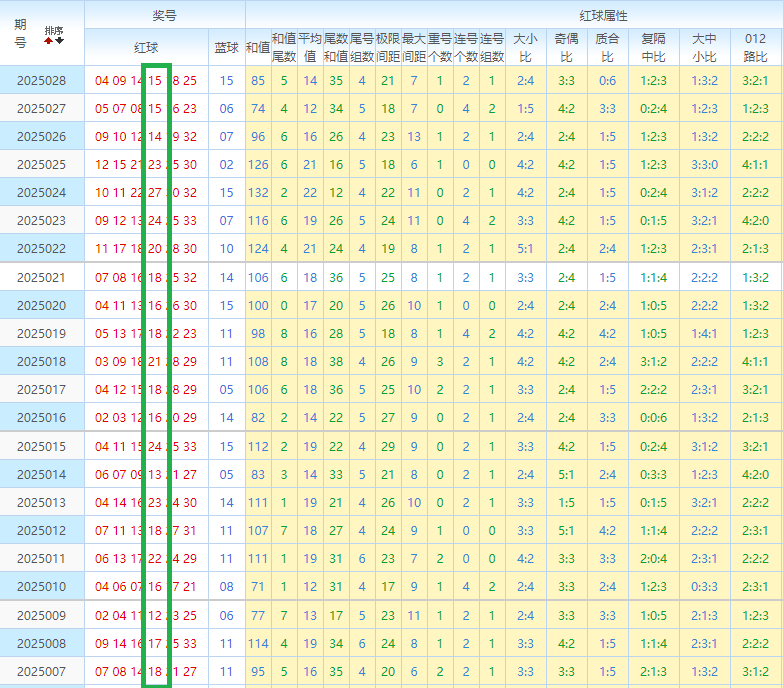Click the black descending sort arrow
This screenshot has width=783, height=688.
pos(59,40)
